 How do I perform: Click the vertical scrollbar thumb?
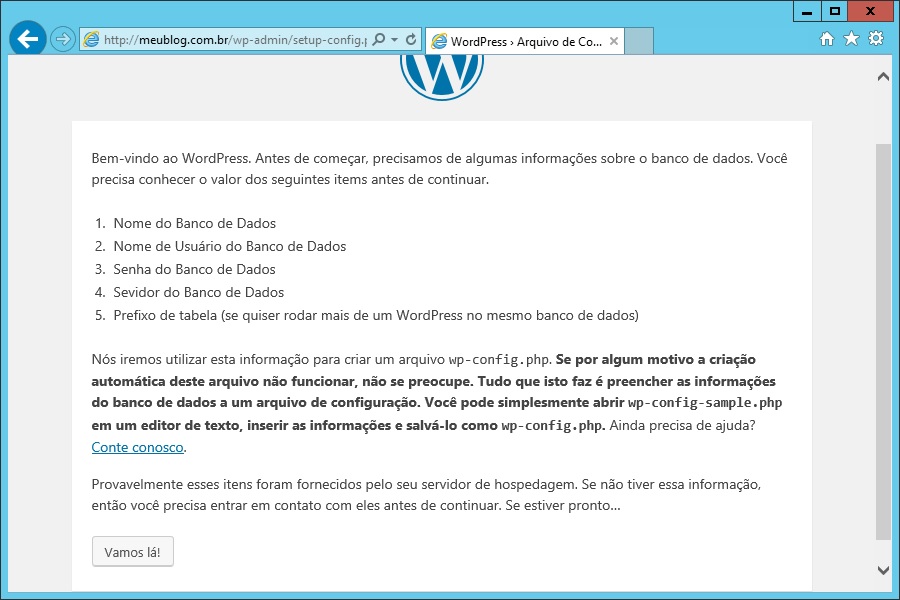(883, 342)
